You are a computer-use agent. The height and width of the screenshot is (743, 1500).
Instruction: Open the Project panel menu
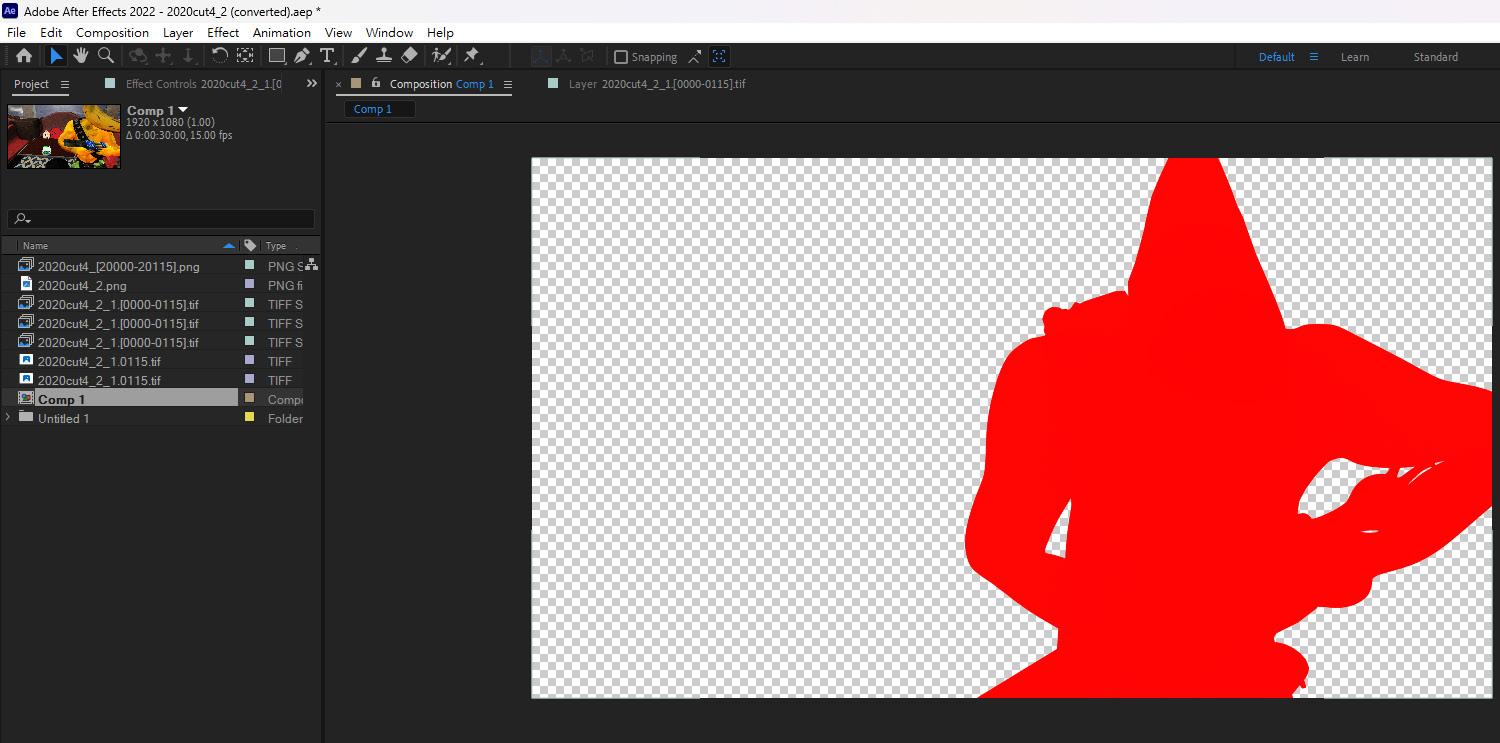coord(65,84)
